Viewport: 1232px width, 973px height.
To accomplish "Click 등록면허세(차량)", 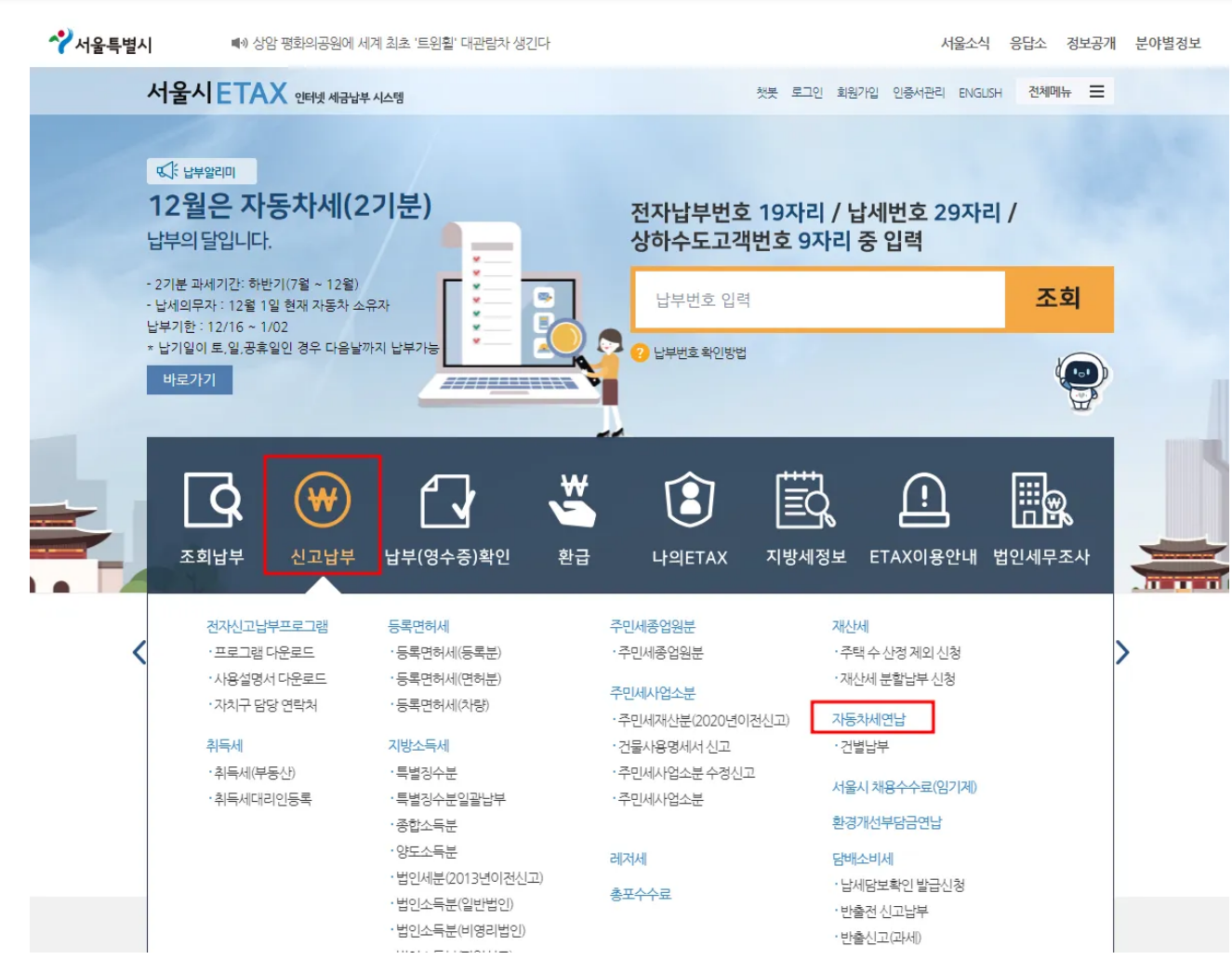I will pos(443,705).
